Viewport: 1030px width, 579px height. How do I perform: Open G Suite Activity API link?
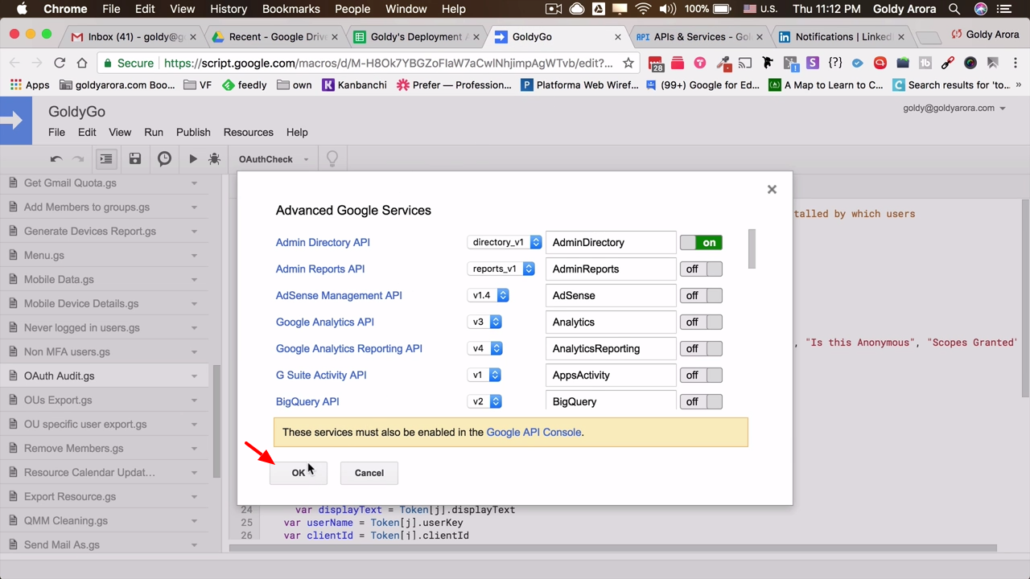tap(321, 375)
